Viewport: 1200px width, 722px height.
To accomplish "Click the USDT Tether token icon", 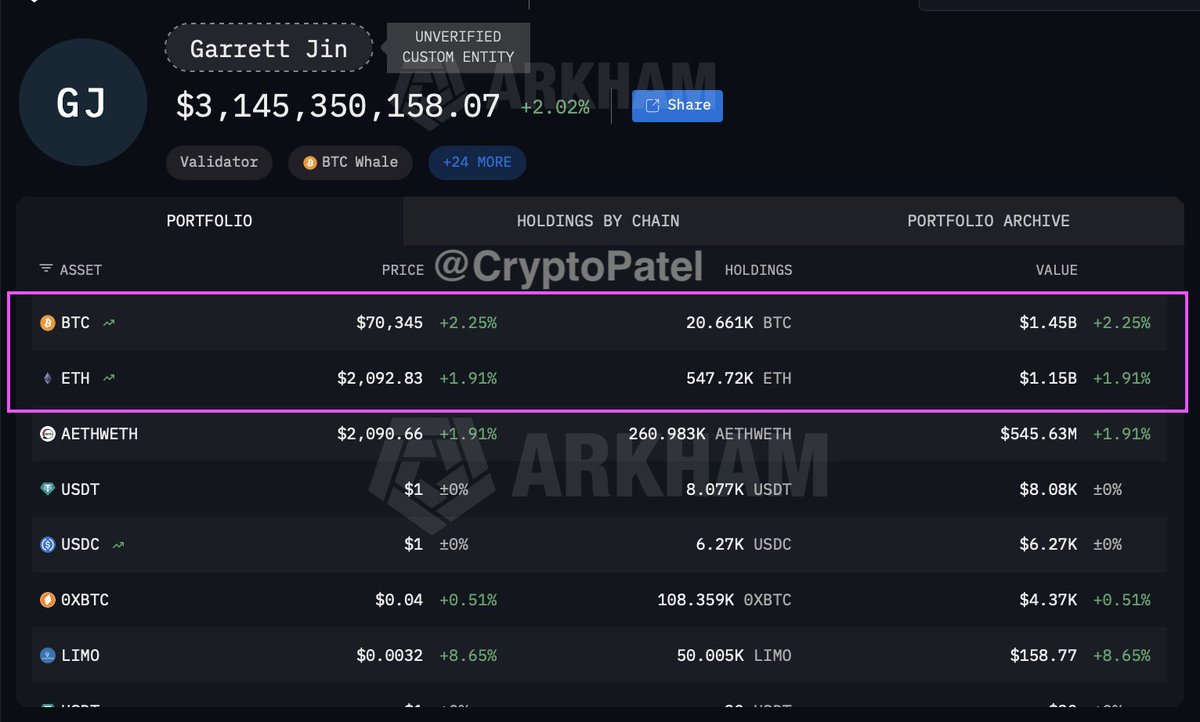I will tap(47, 490).
